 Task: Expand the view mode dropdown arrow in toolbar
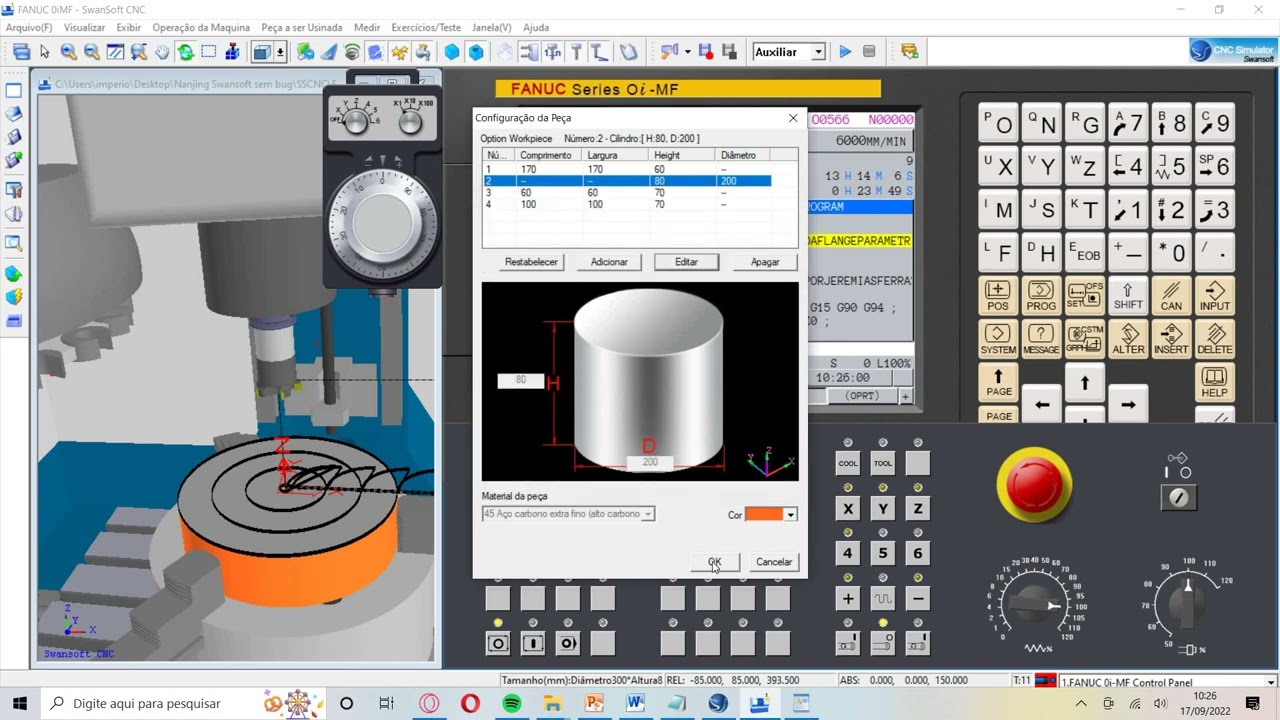pyautogui.click(x=280, y=52)
